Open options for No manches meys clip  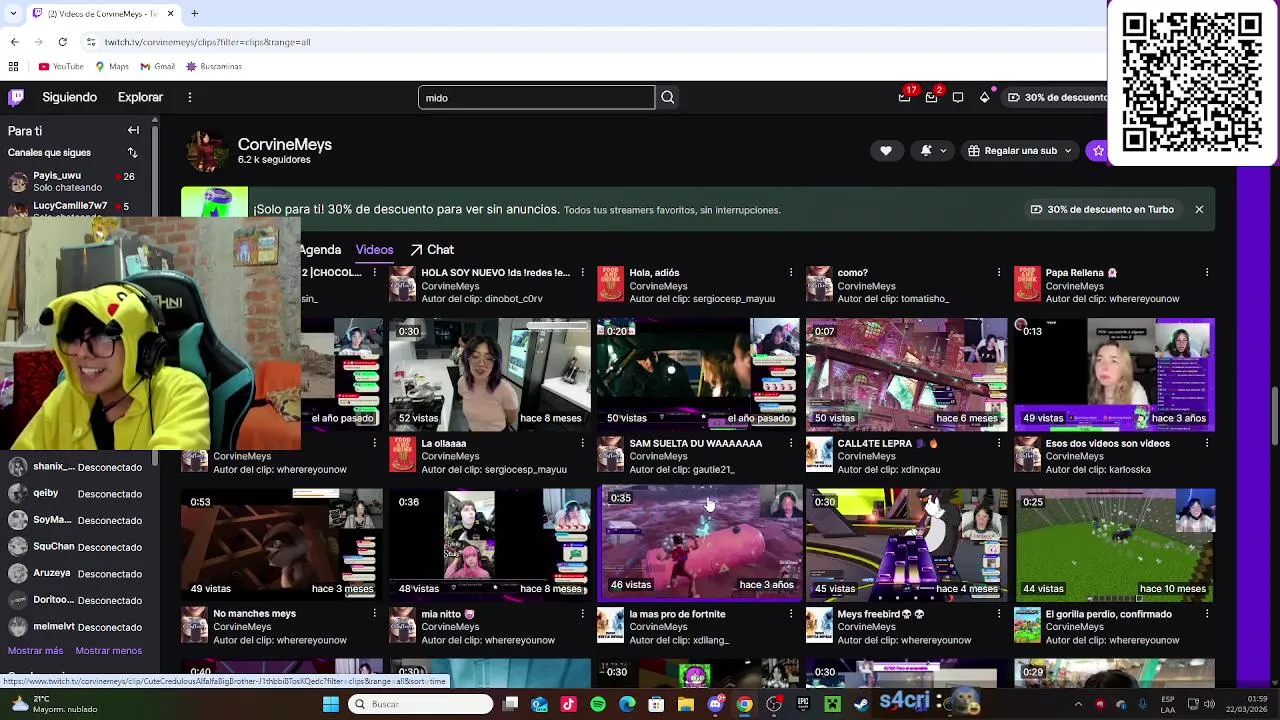374,614
